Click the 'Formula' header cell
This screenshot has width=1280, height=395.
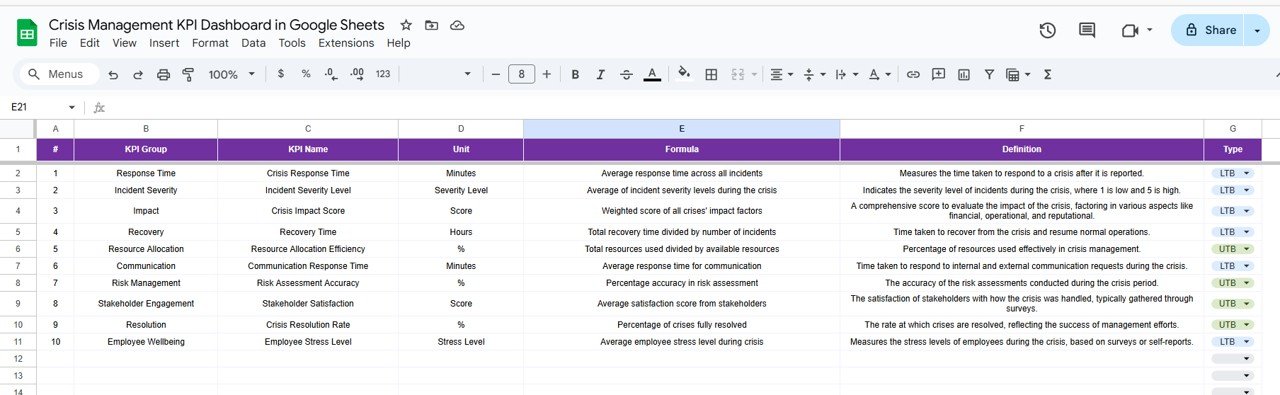click(x=681, y=149)
